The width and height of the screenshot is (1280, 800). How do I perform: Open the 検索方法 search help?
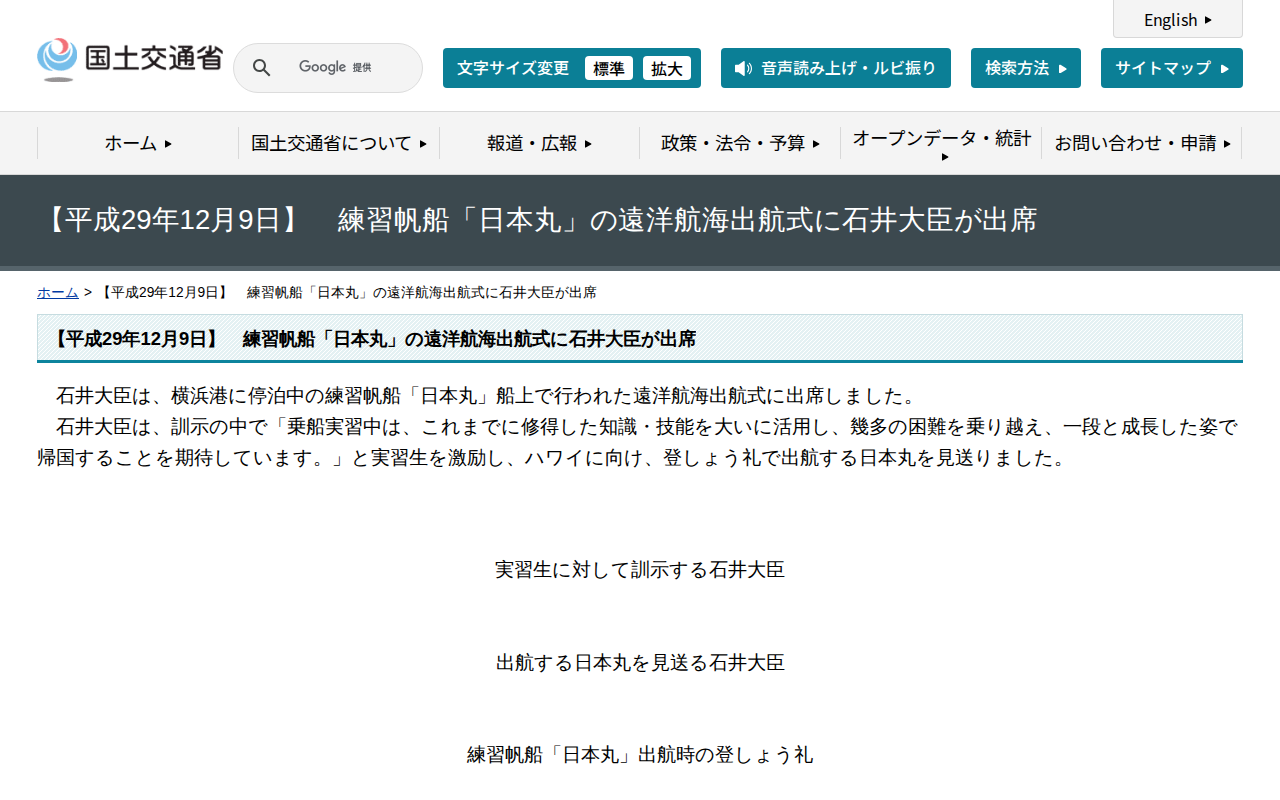1025,68
